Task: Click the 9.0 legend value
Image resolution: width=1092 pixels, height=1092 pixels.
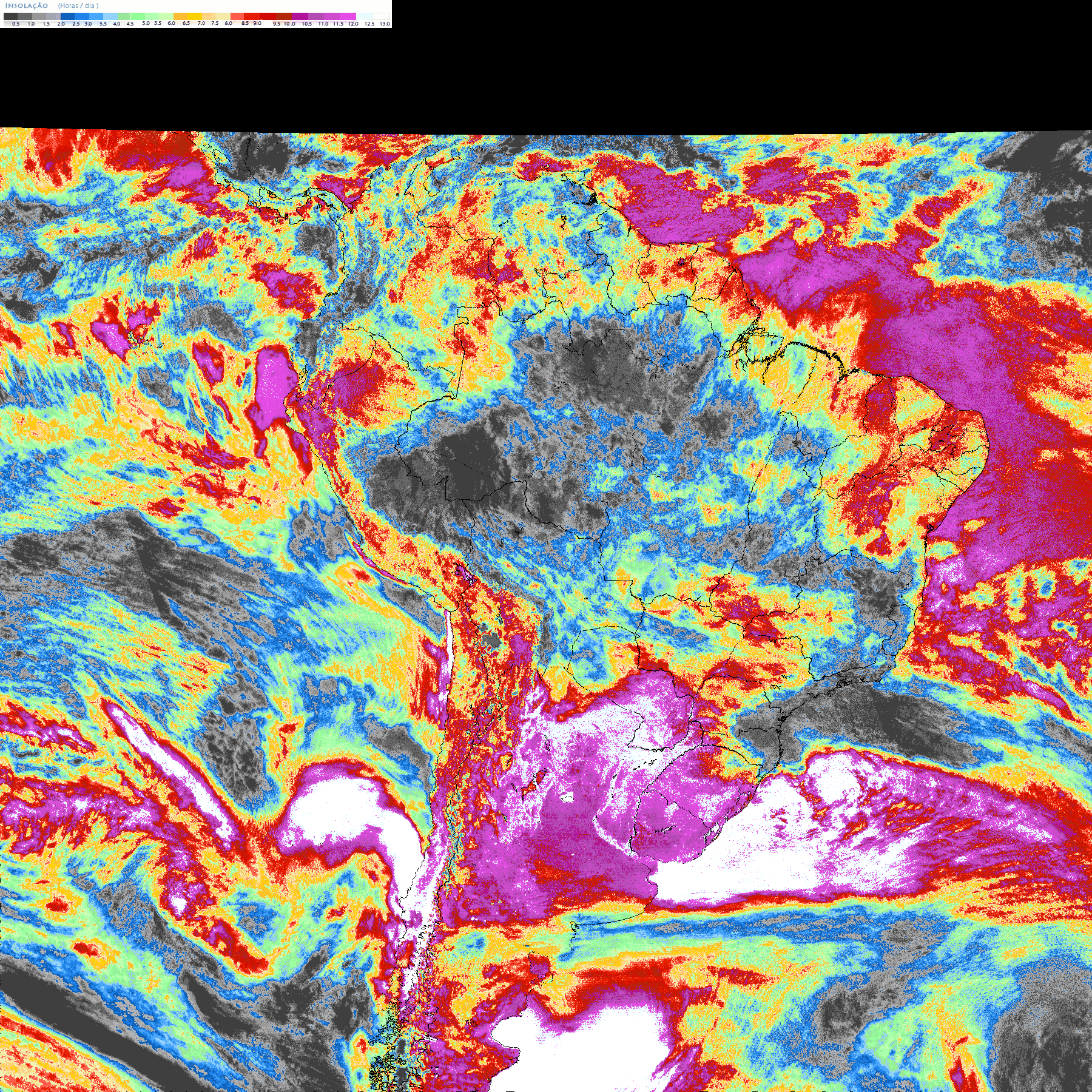Action: (257, 23)
